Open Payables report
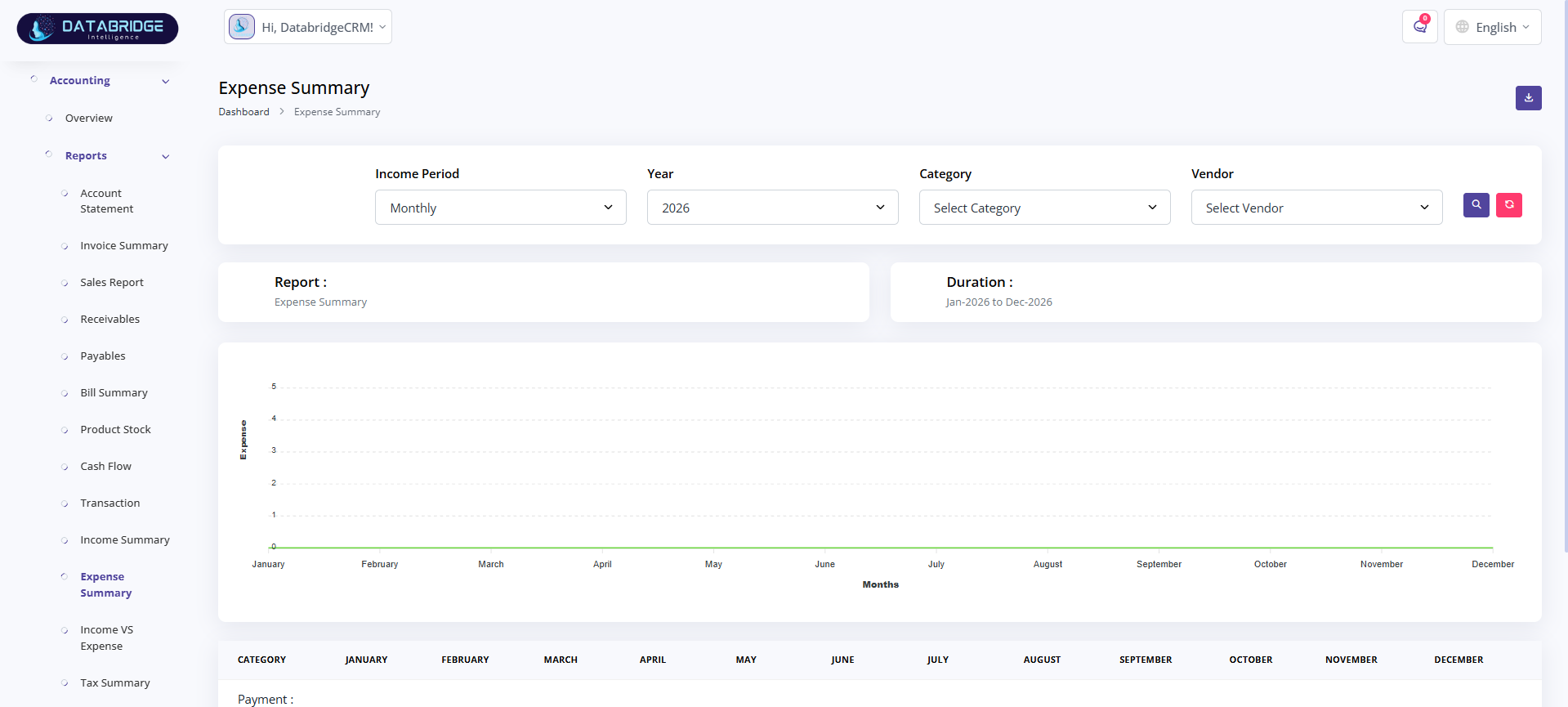The width and height of the screenshot is (1568, 707). click(x=103, y=356)
